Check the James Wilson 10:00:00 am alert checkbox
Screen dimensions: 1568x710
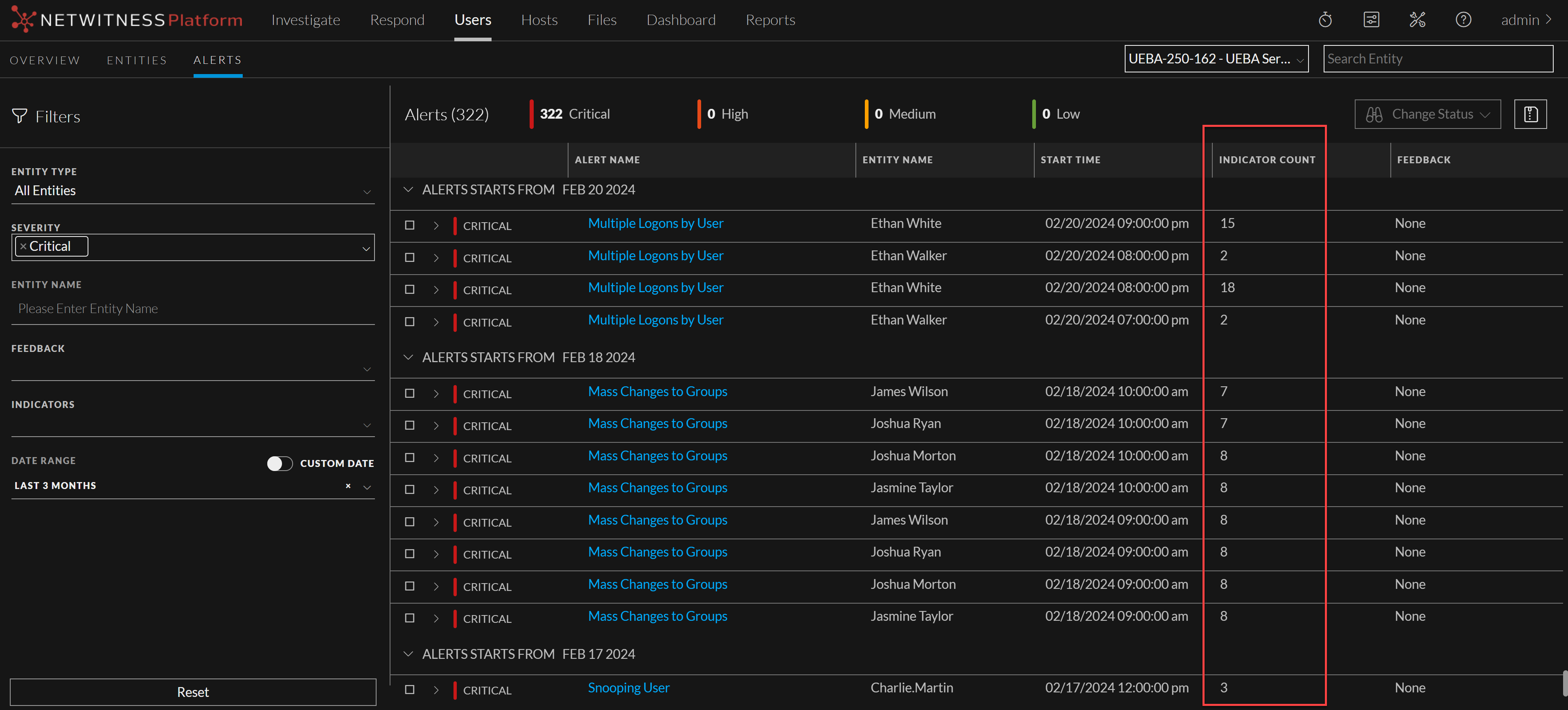(x=410, y=394)
